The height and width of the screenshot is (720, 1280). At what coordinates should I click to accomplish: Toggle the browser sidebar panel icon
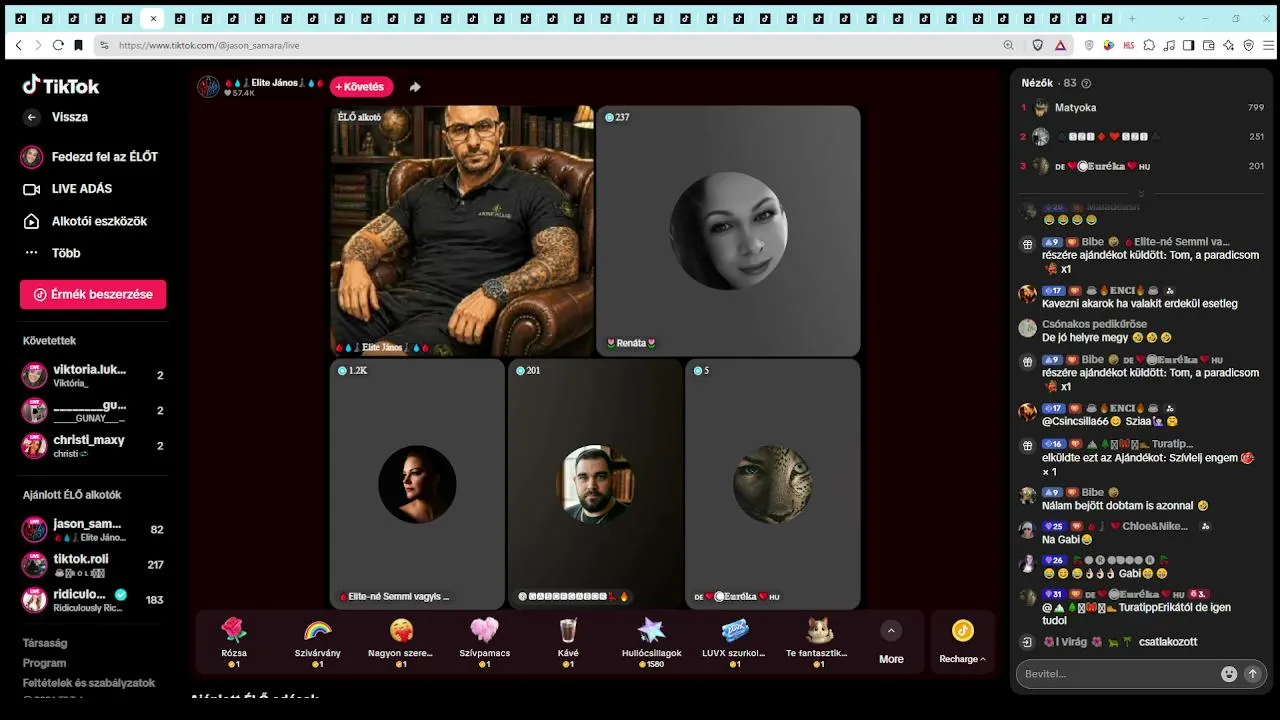click(x=1189, y=45)
